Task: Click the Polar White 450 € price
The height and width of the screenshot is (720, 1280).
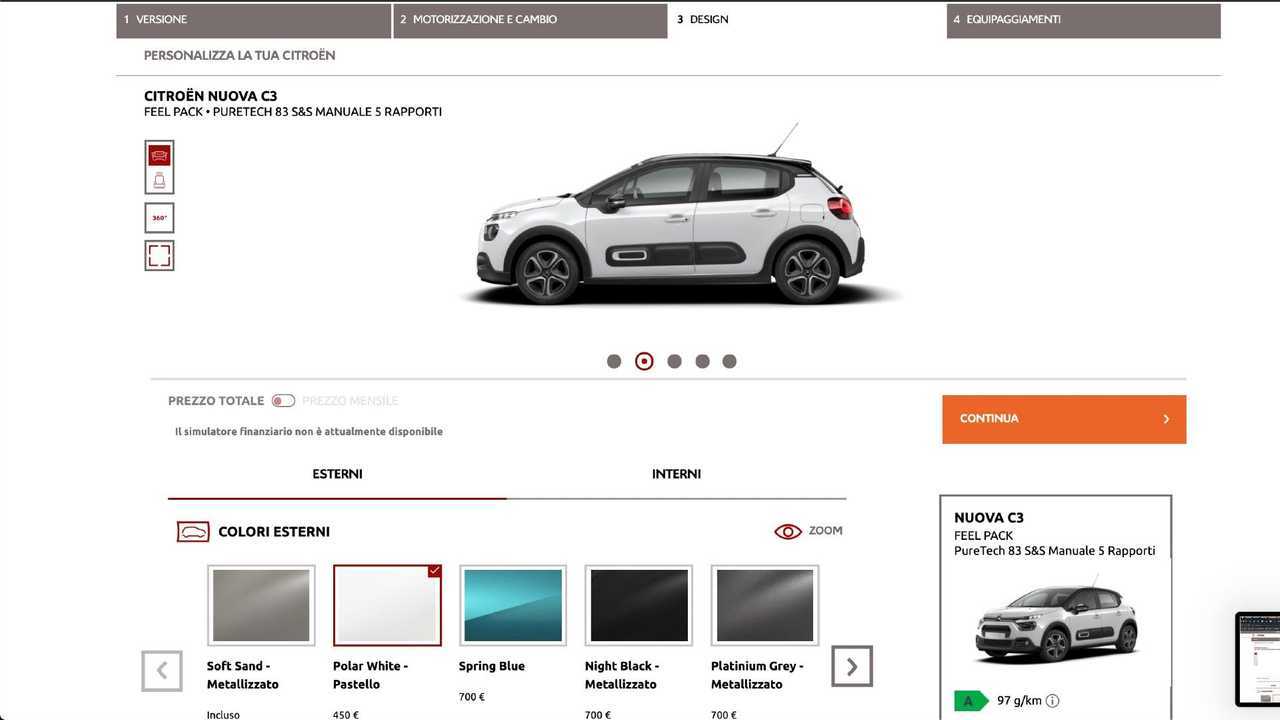Action: pos(346,715)
